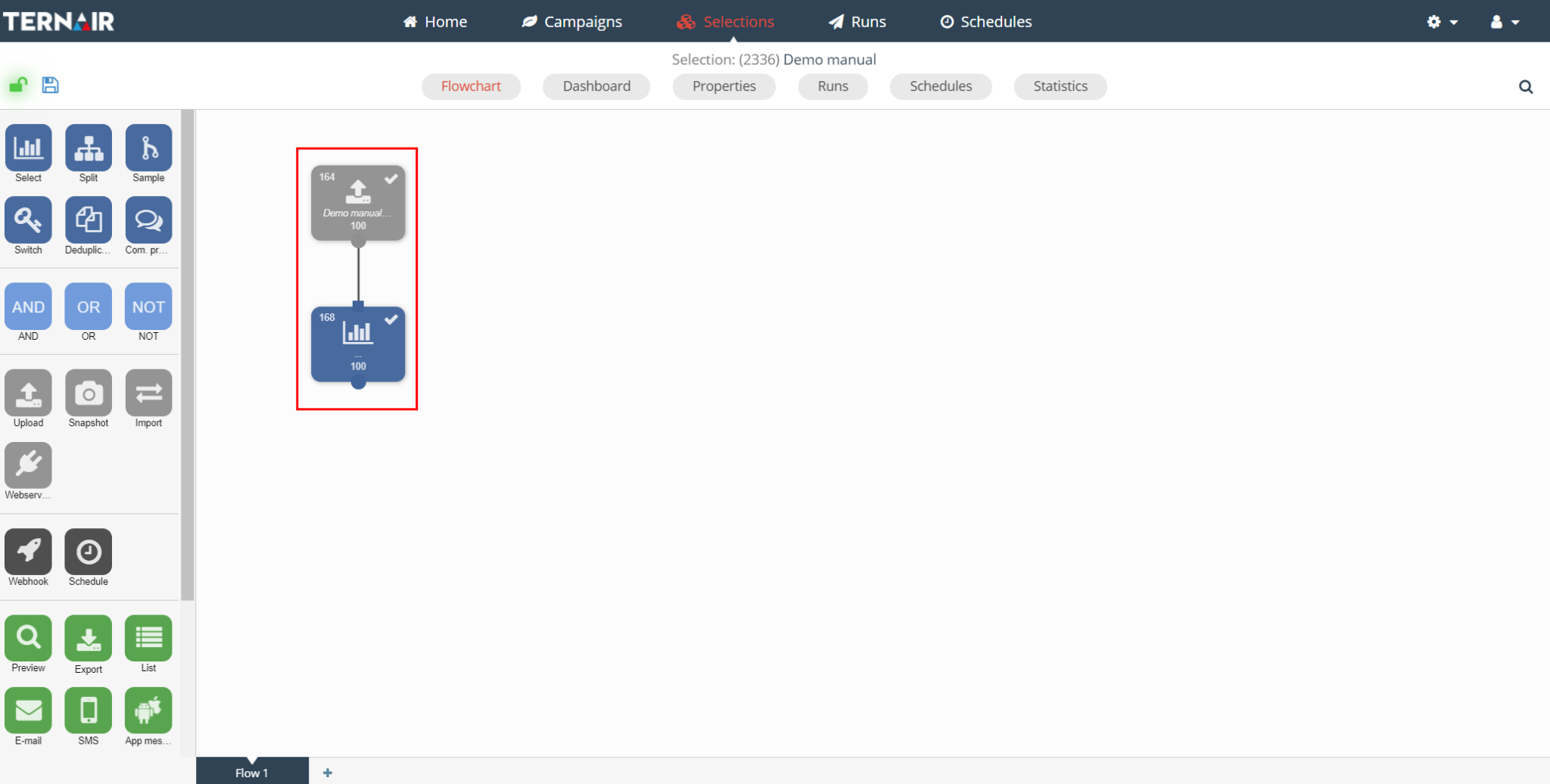1550x784 pixels.
Task: Choose the Split block icon
Action: tap(89, 148)
